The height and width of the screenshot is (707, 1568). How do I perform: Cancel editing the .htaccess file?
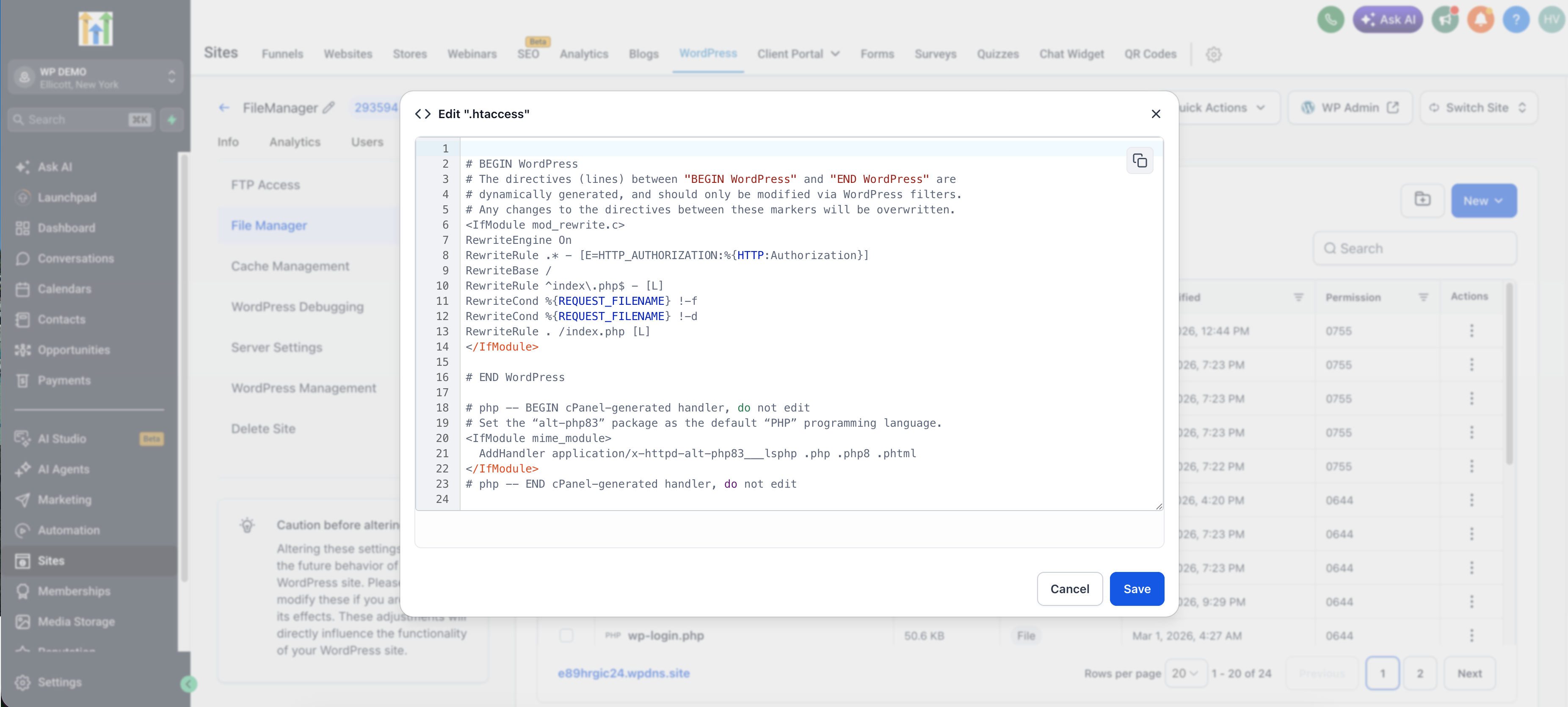(1069, 589)
